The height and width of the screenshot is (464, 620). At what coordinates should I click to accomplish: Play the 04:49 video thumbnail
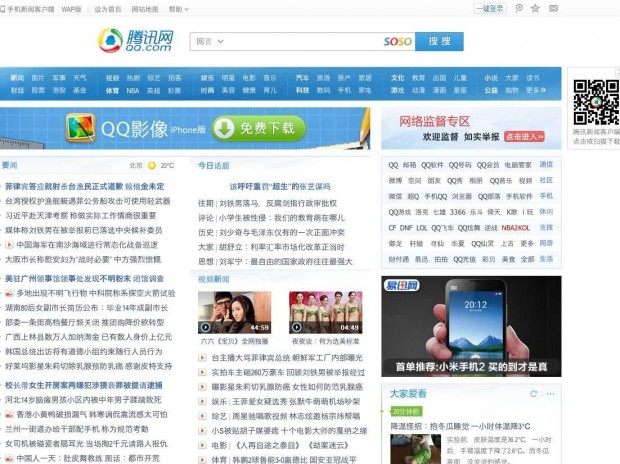(325, 312)
